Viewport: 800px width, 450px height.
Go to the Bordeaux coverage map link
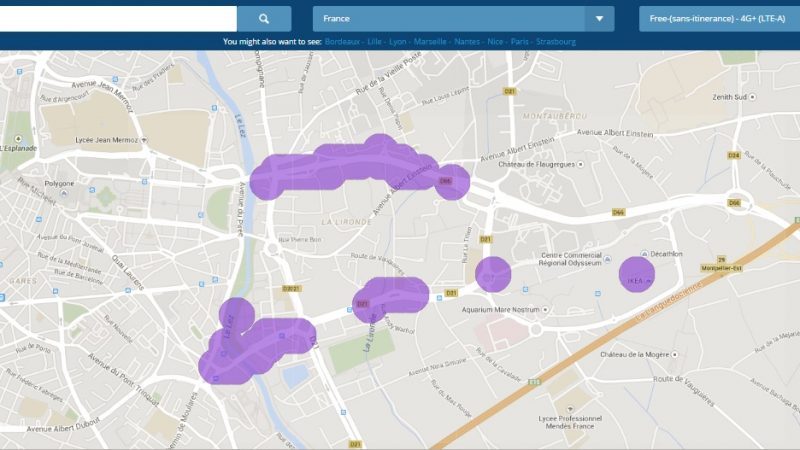(344, 42)
